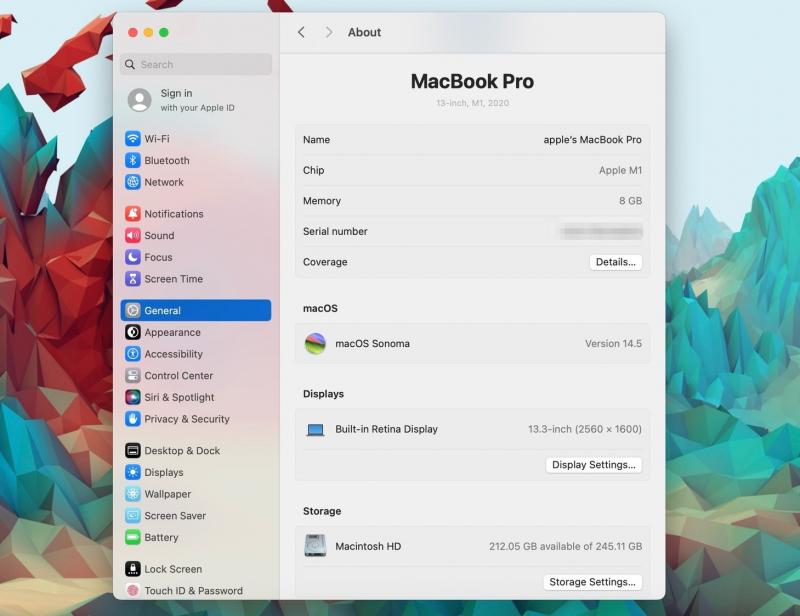
Task: Click the '8 GB' memory value
Action: coord(630,201)
